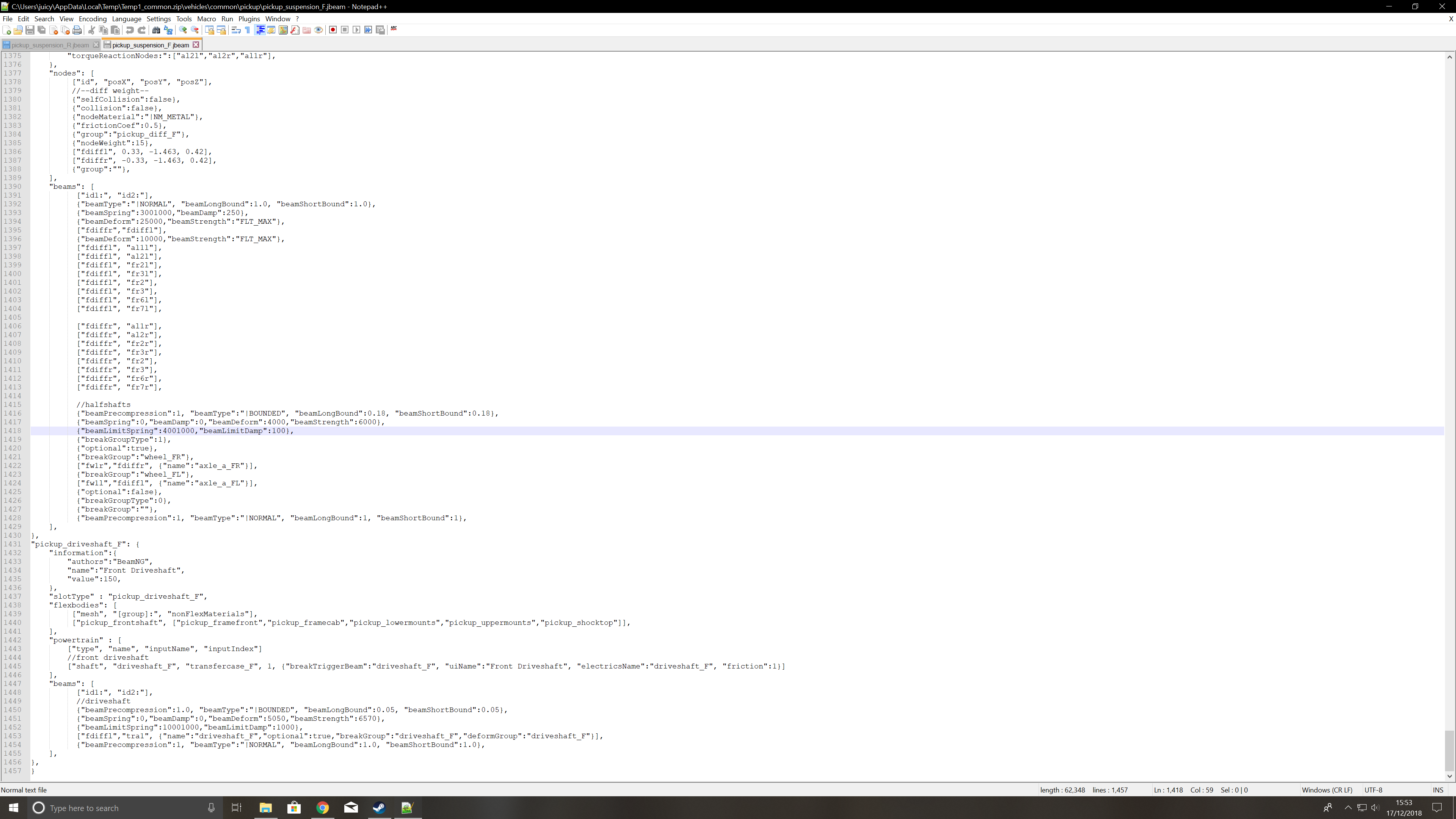Toggle INS mode in status bar
Viewport: 1456px width, 819px height.
coord(1437,790)
